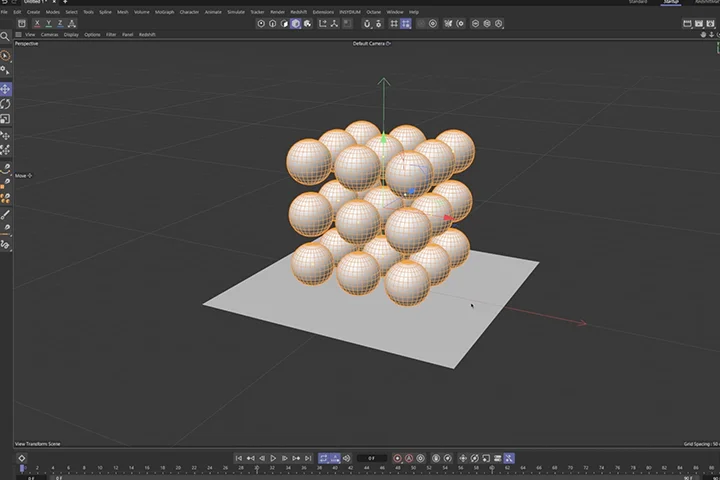This screenshot has height=480, width=720.
Task: Click the red X axis gizmo handle
Action: pyautogui.click(x=448, y=217)
